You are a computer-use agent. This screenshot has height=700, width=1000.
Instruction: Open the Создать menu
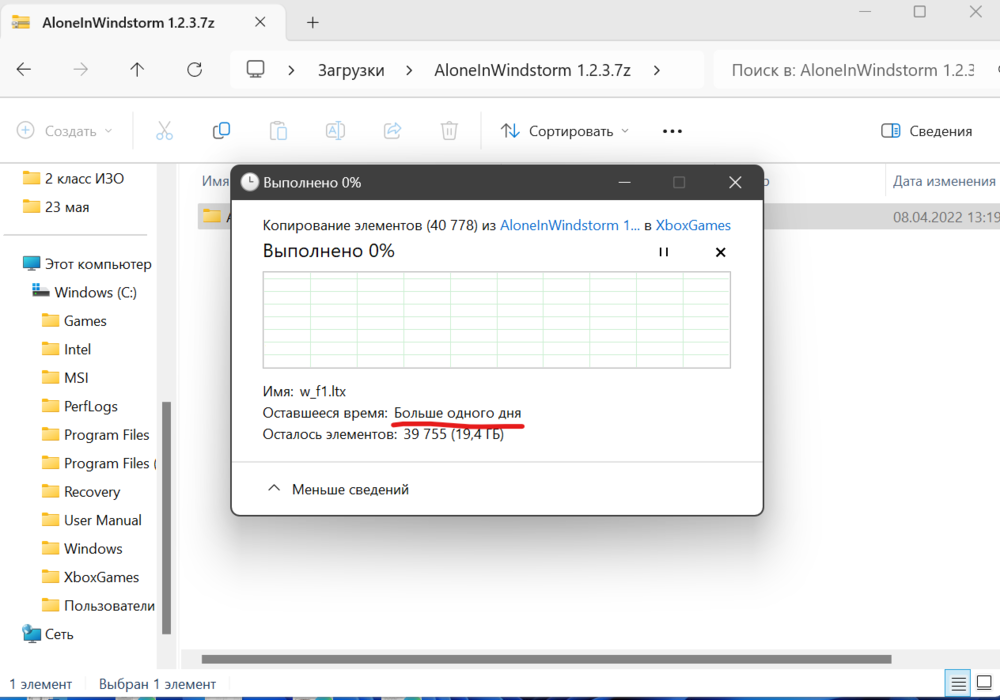click(64, 130)
